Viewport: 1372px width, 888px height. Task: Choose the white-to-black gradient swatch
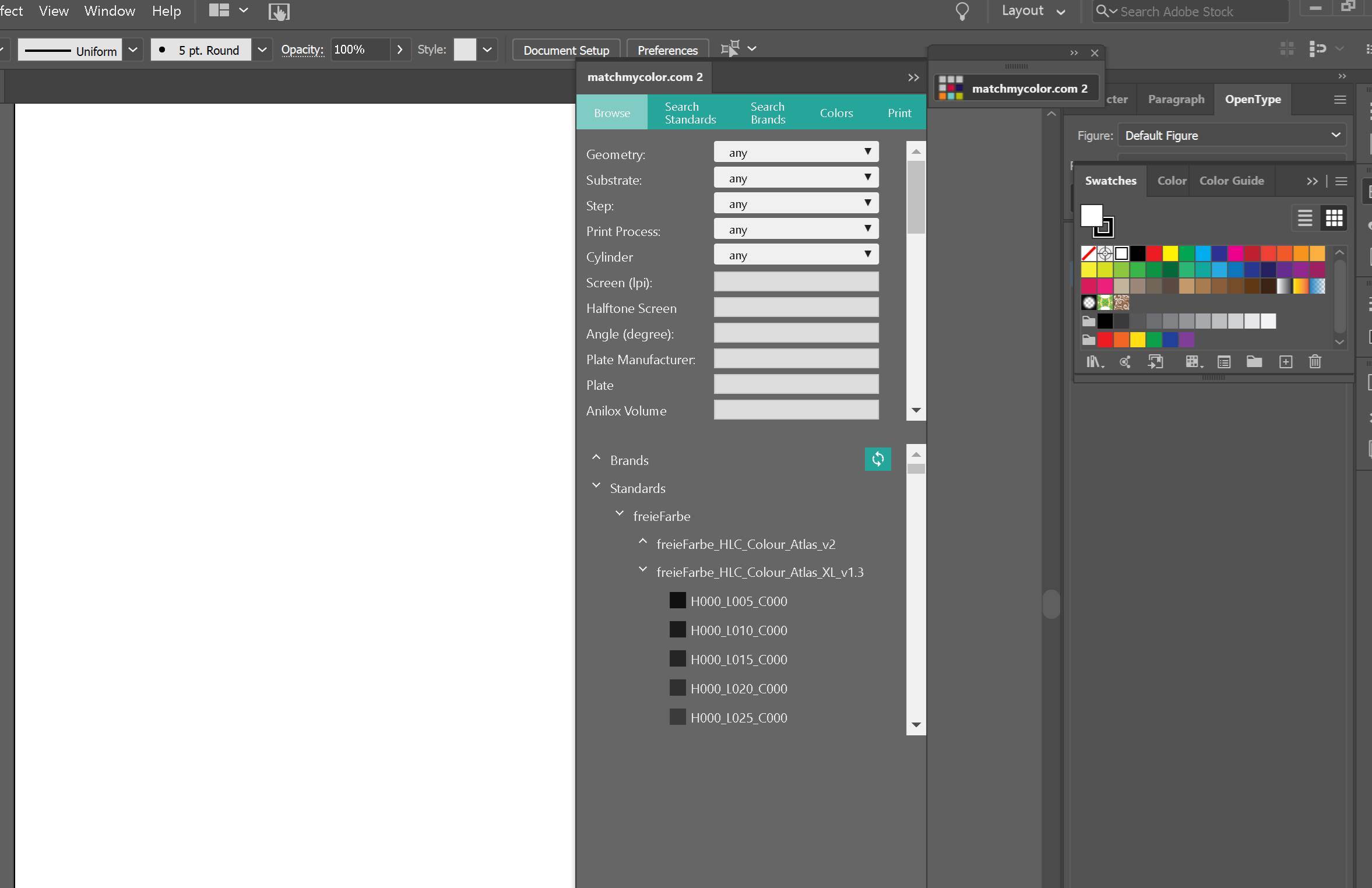pyautogui.click(x=1284, y=286)
